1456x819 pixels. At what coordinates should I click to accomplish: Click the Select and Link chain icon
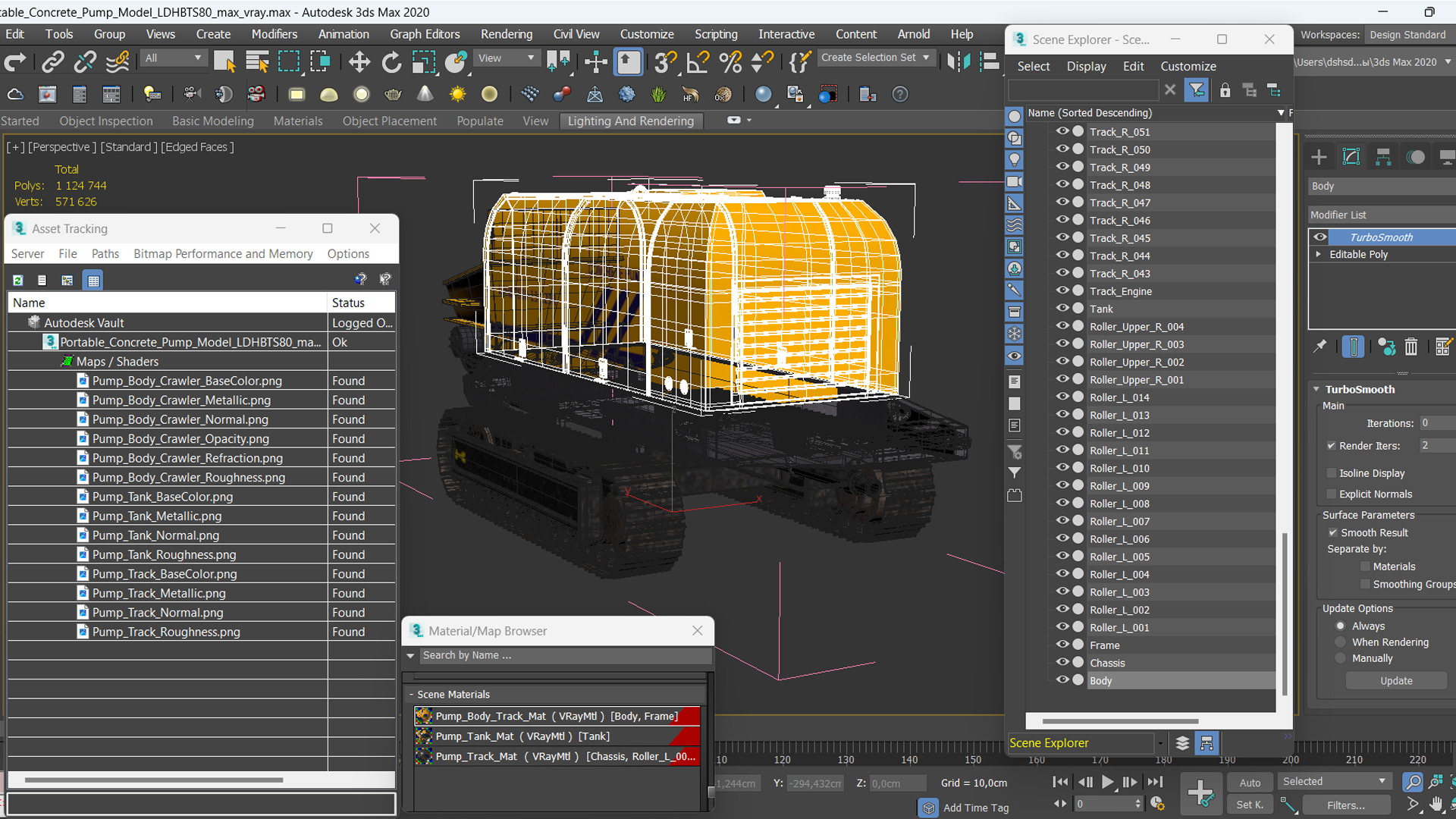click(52, 62)
